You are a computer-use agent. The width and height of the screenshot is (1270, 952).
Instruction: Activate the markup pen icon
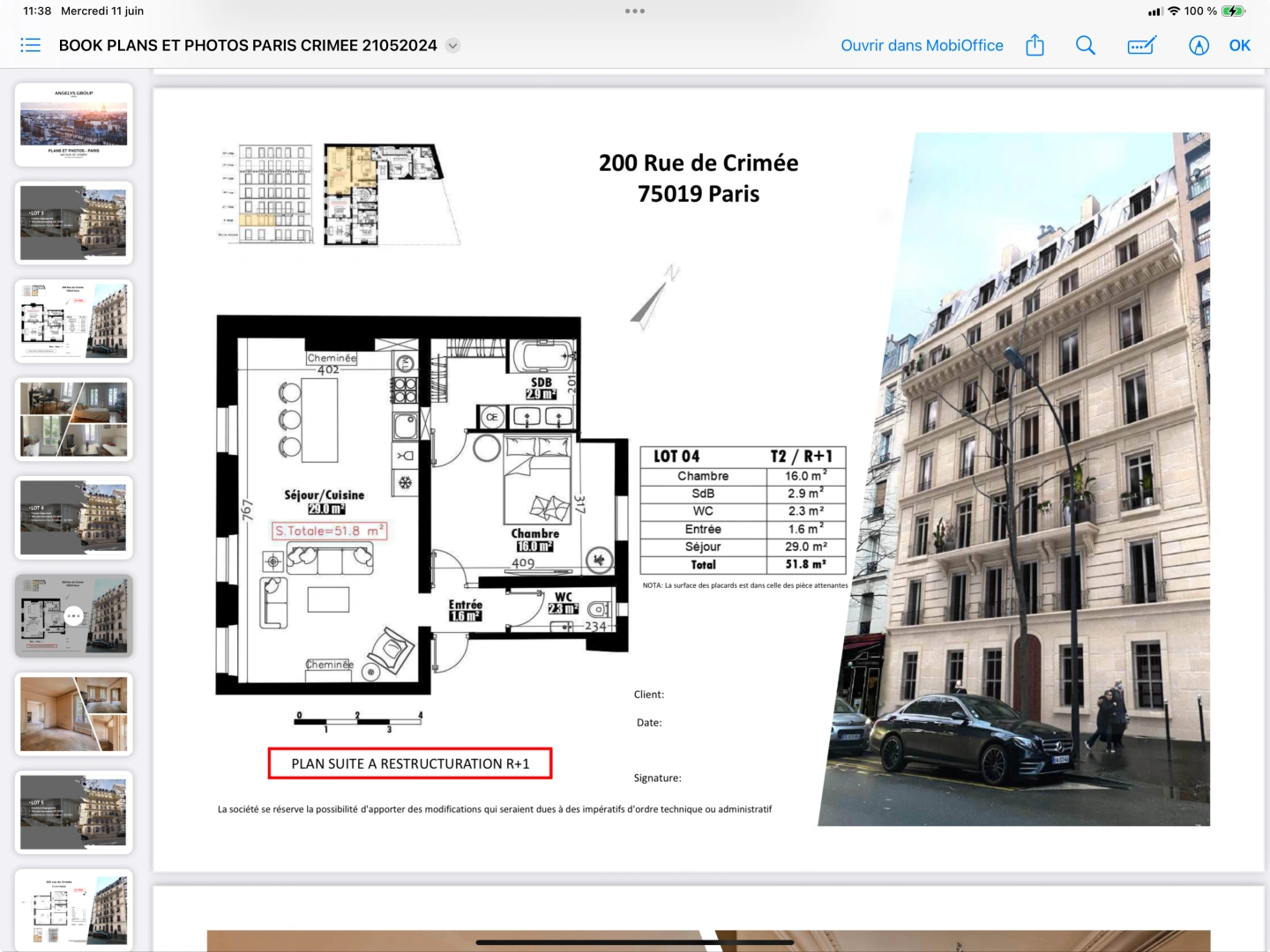click(1199, 45)
